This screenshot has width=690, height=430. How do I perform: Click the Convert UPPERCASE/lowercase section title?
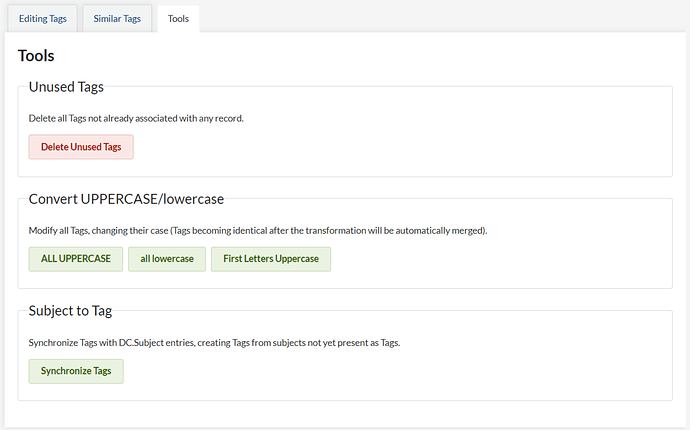tap(130, 199)
